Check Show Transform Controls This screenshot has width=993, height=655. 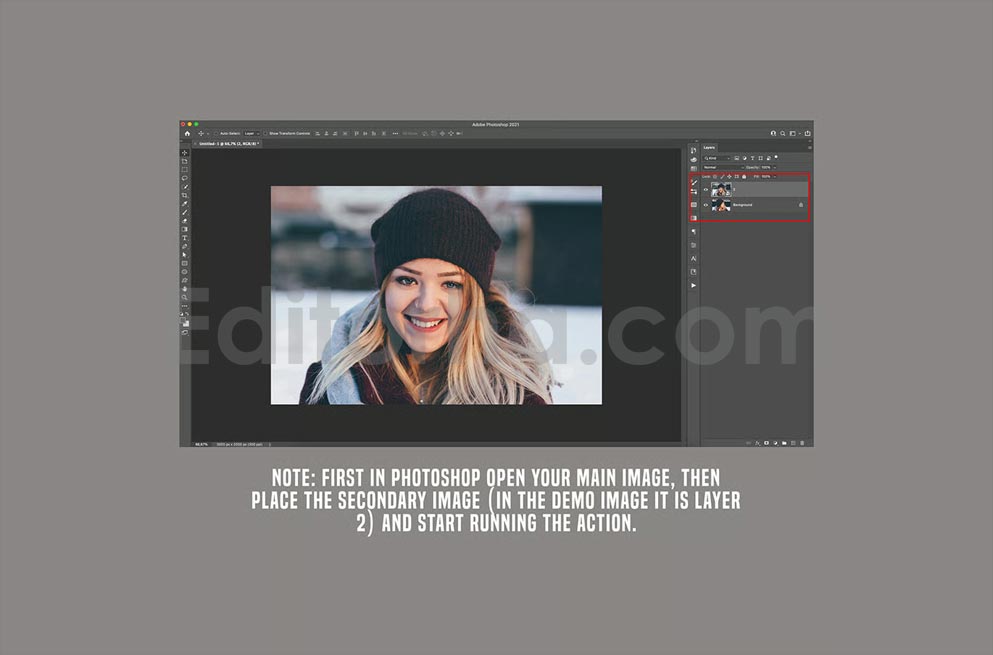(x=265, y=134)
